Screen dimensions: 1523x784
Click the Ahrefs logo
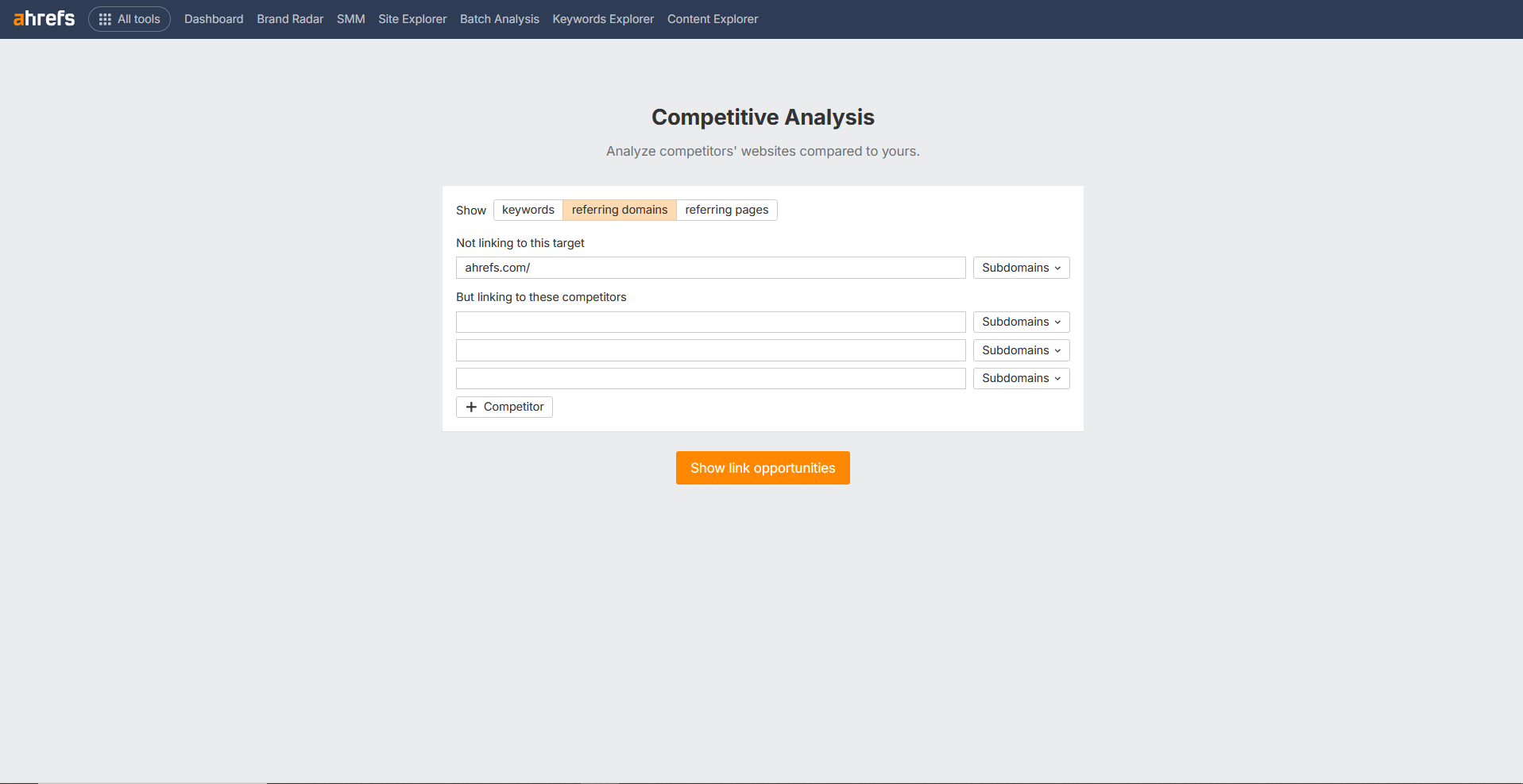pos(44,18)
